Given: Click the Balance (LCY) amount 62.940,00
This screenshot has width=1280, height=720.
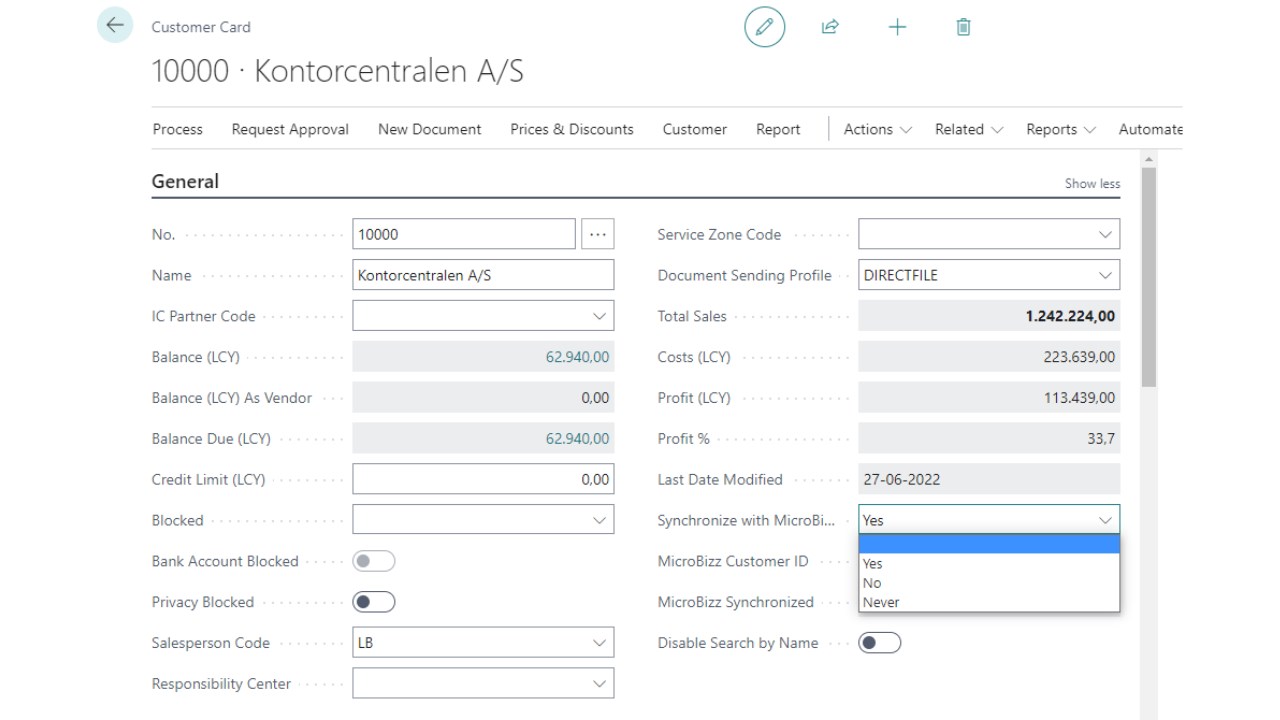Looking at the screenshot, I should pyautogui.click(x=577, y=357).
